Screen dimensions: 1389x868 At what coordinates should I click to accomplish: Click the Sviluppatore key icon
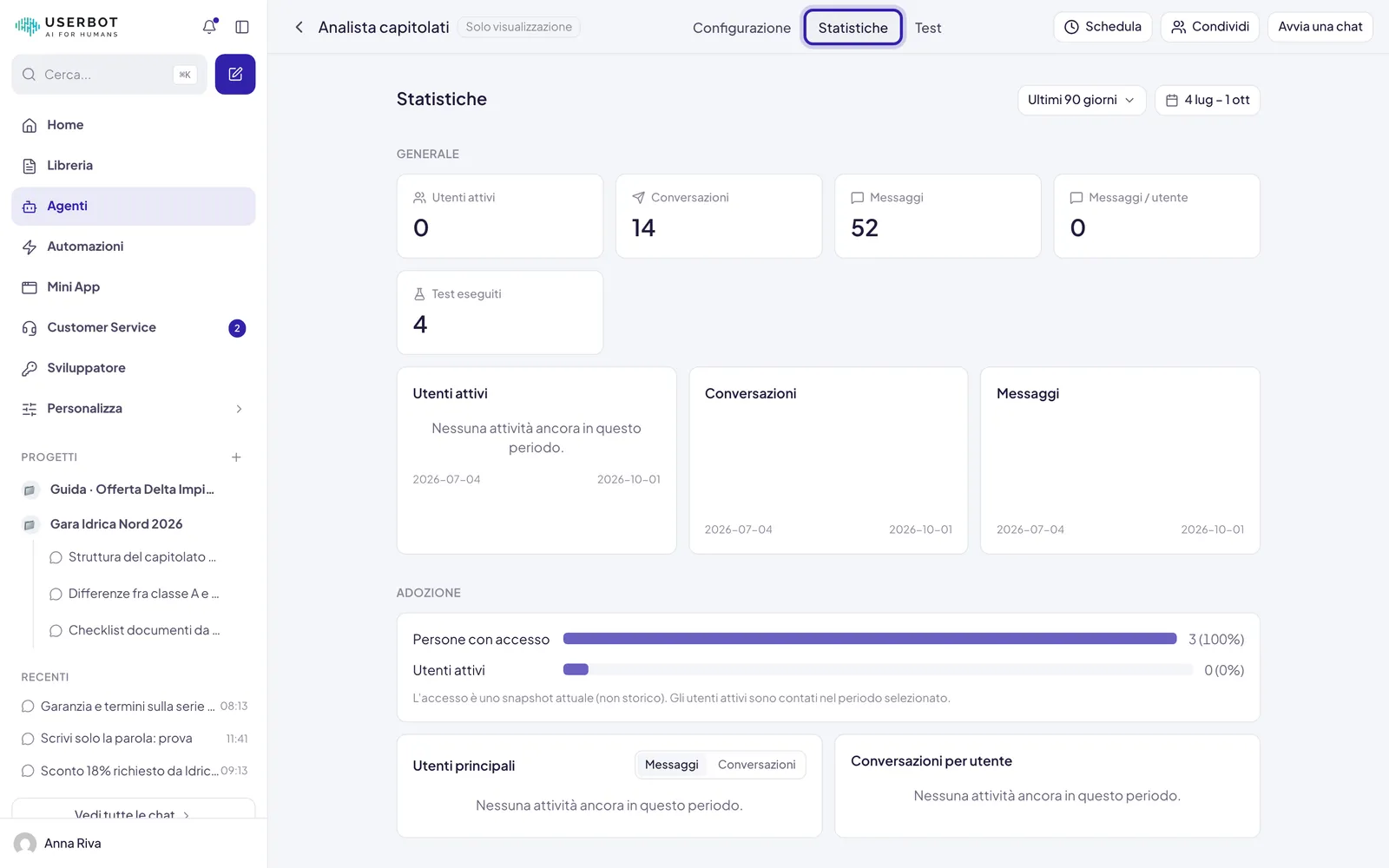tap(30, 368)
